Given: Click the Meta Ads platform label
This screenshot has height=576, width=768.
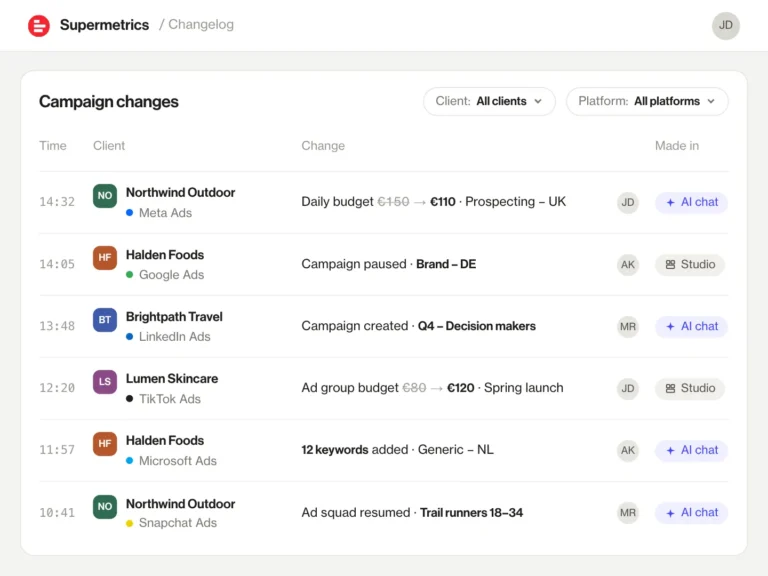Looking at the screenshot, I should point(165,213).
